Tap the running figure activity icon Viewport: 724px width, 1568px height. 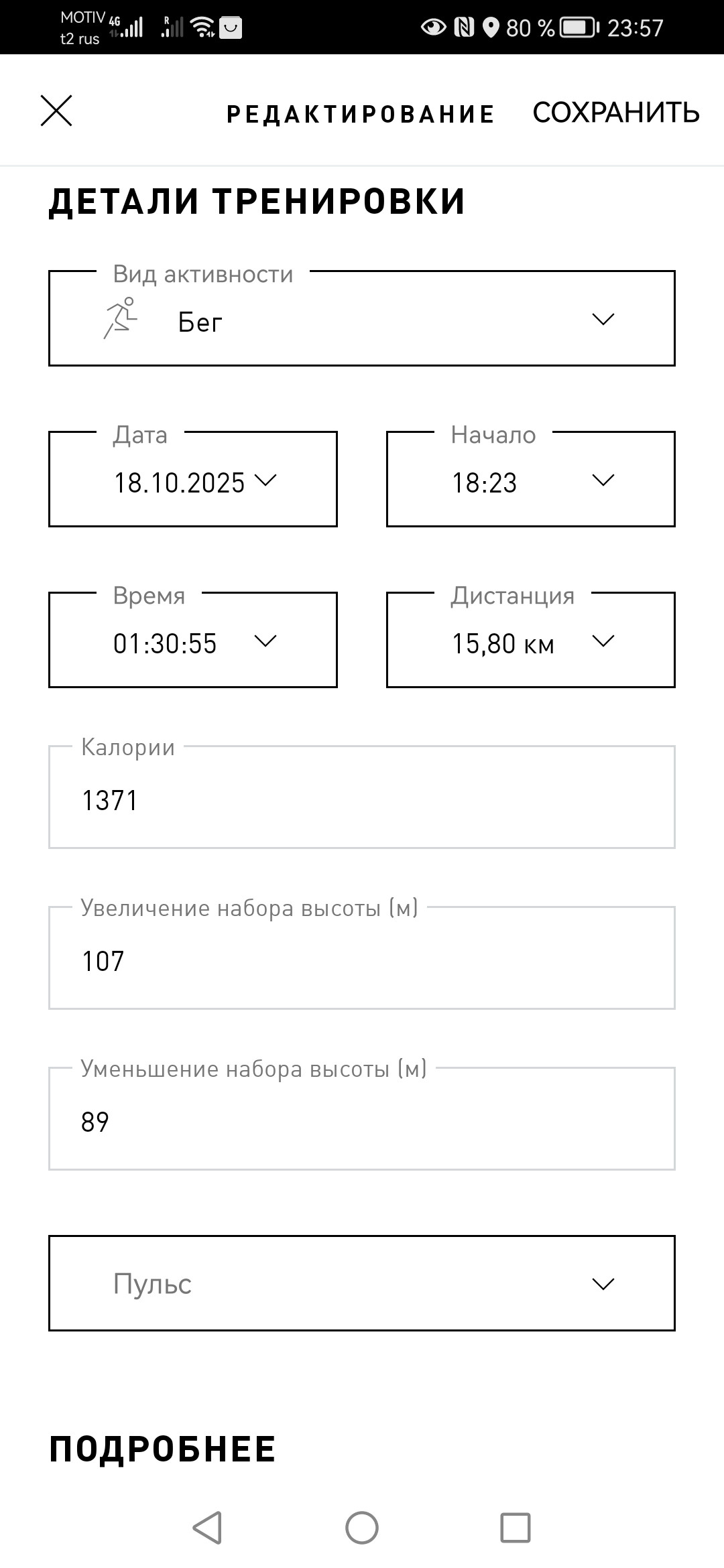[x=120, y=318]
